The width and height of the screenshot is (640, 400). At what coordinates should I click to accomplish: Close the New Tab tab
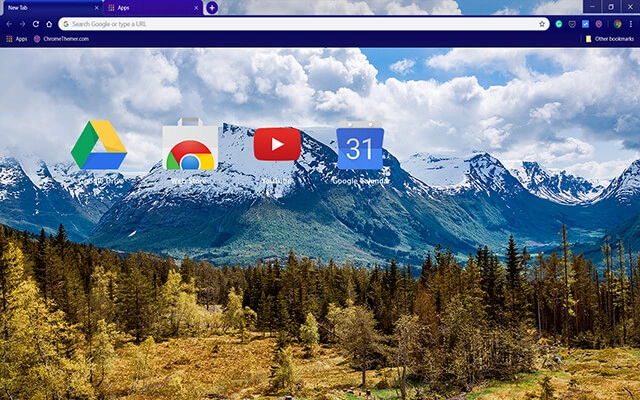coord(96,8)
